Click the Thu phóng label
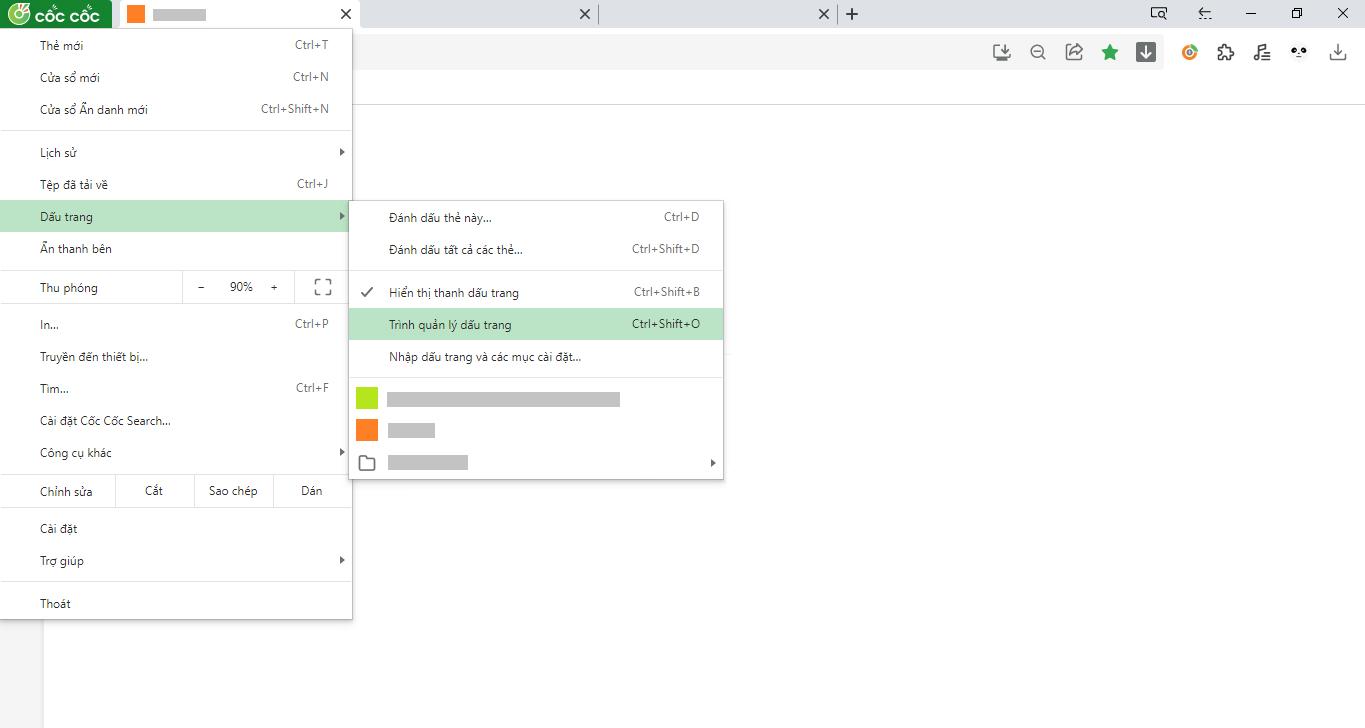This screenshot has width=1365, height=728. point(69,288)
